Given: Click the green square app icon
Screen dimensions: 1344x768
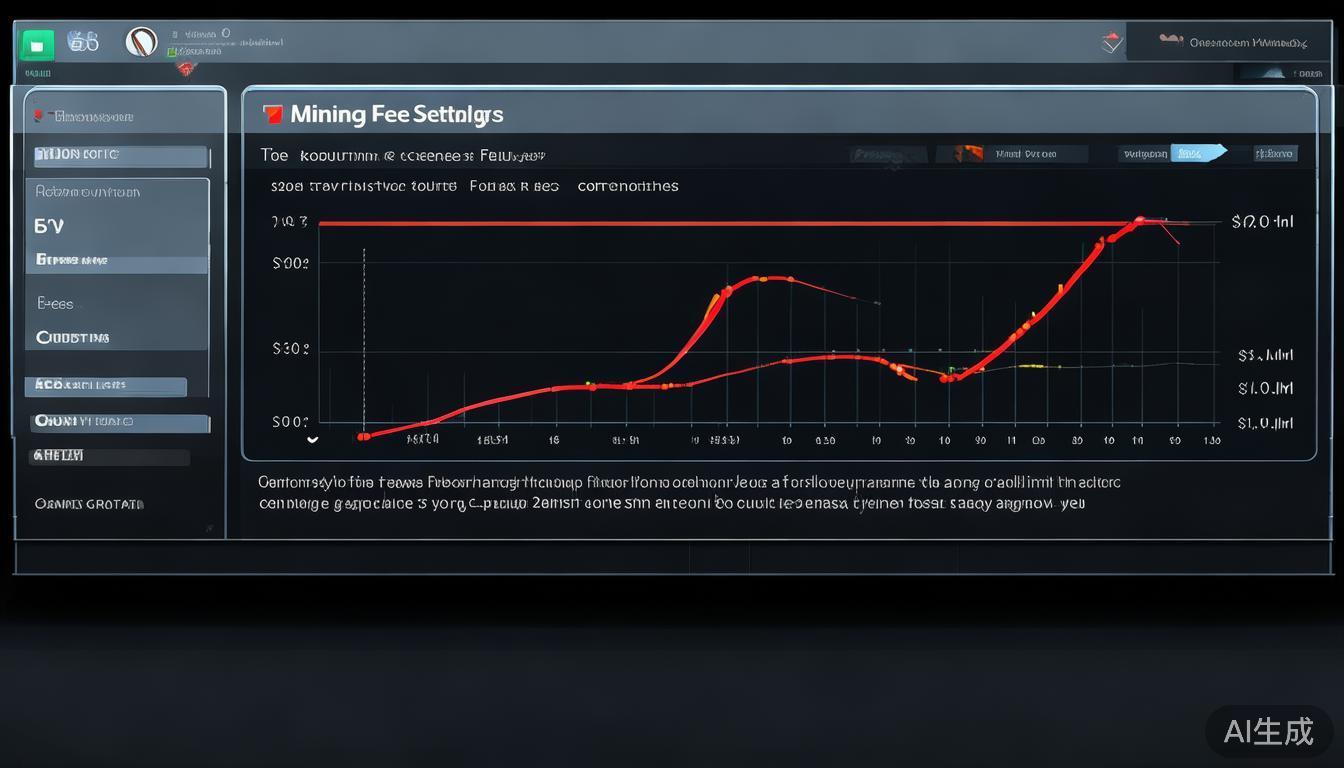Looking at the screenshot, I should click(x=37, y=44).
